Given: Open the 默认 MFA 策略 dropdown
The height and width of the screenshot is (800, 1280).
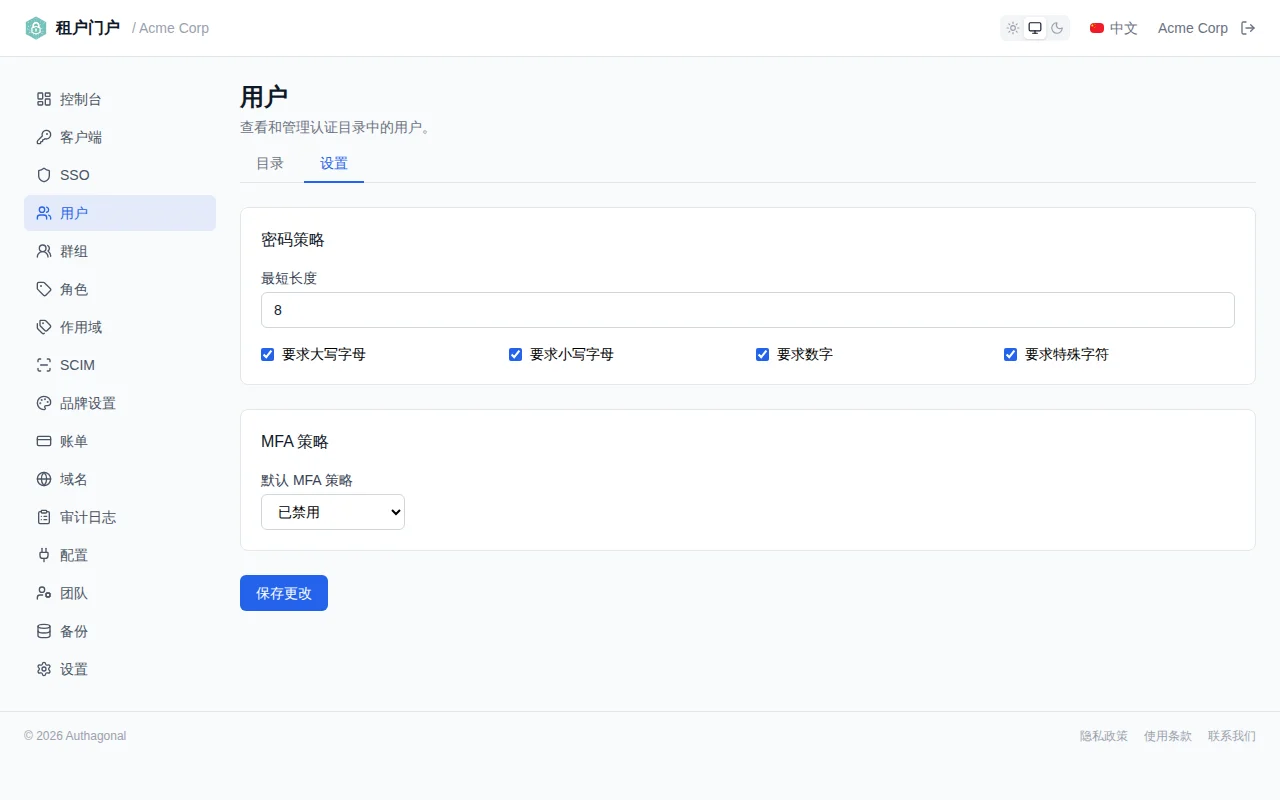Looking at the screenshot, I should pyautogui.click(x=333, y=512).
